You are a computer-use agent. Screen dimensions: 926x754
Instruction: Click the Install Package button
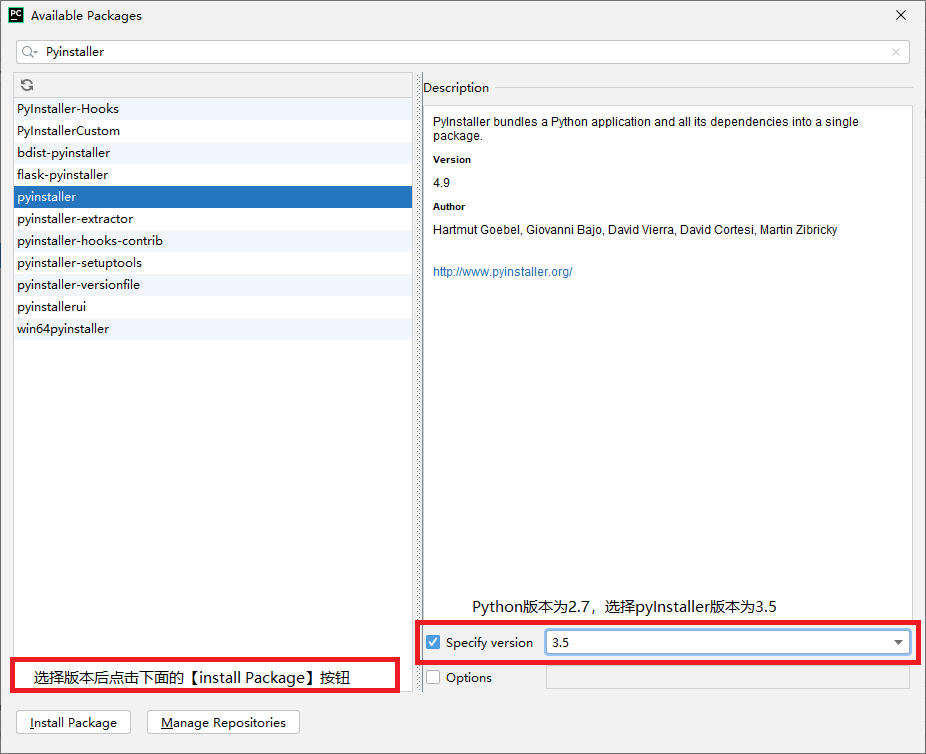73,722
